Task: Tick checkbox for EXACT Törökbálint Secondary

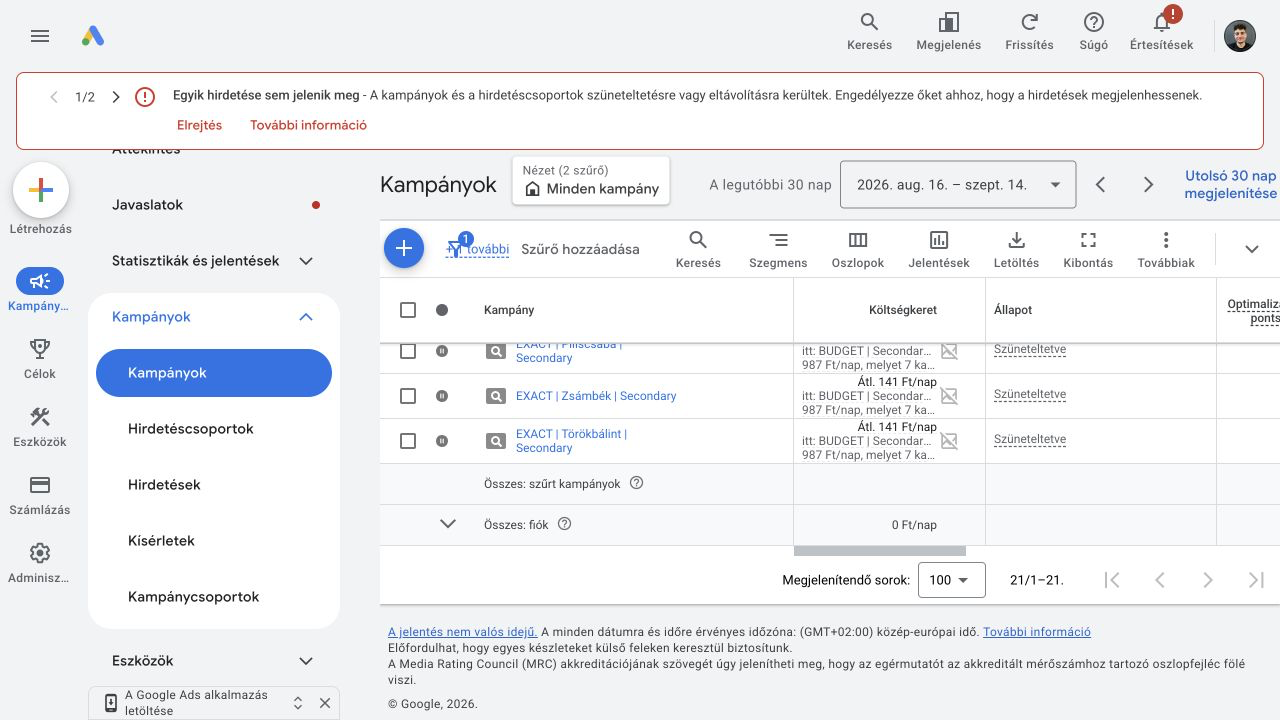Action: pos(408,441)
